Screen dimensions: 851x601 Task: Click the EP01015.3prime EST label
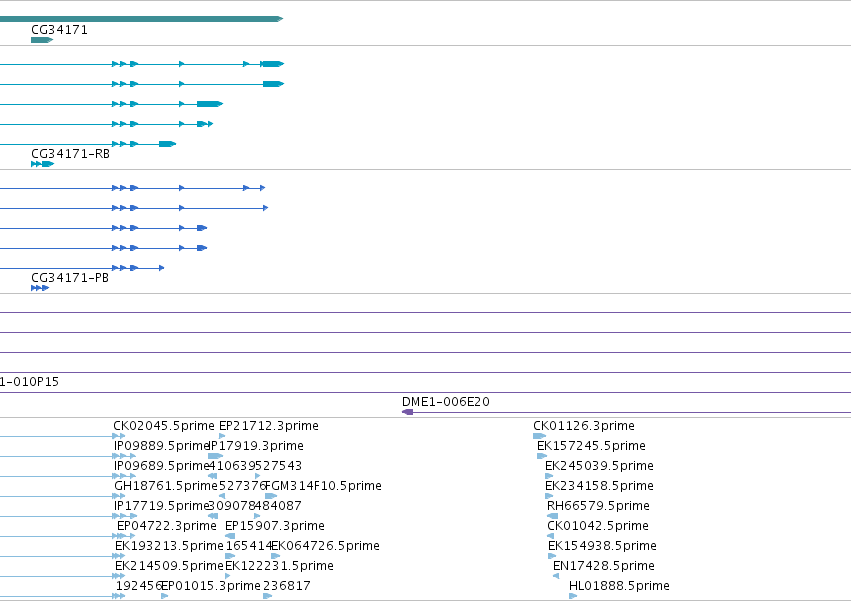pos(211,586)
